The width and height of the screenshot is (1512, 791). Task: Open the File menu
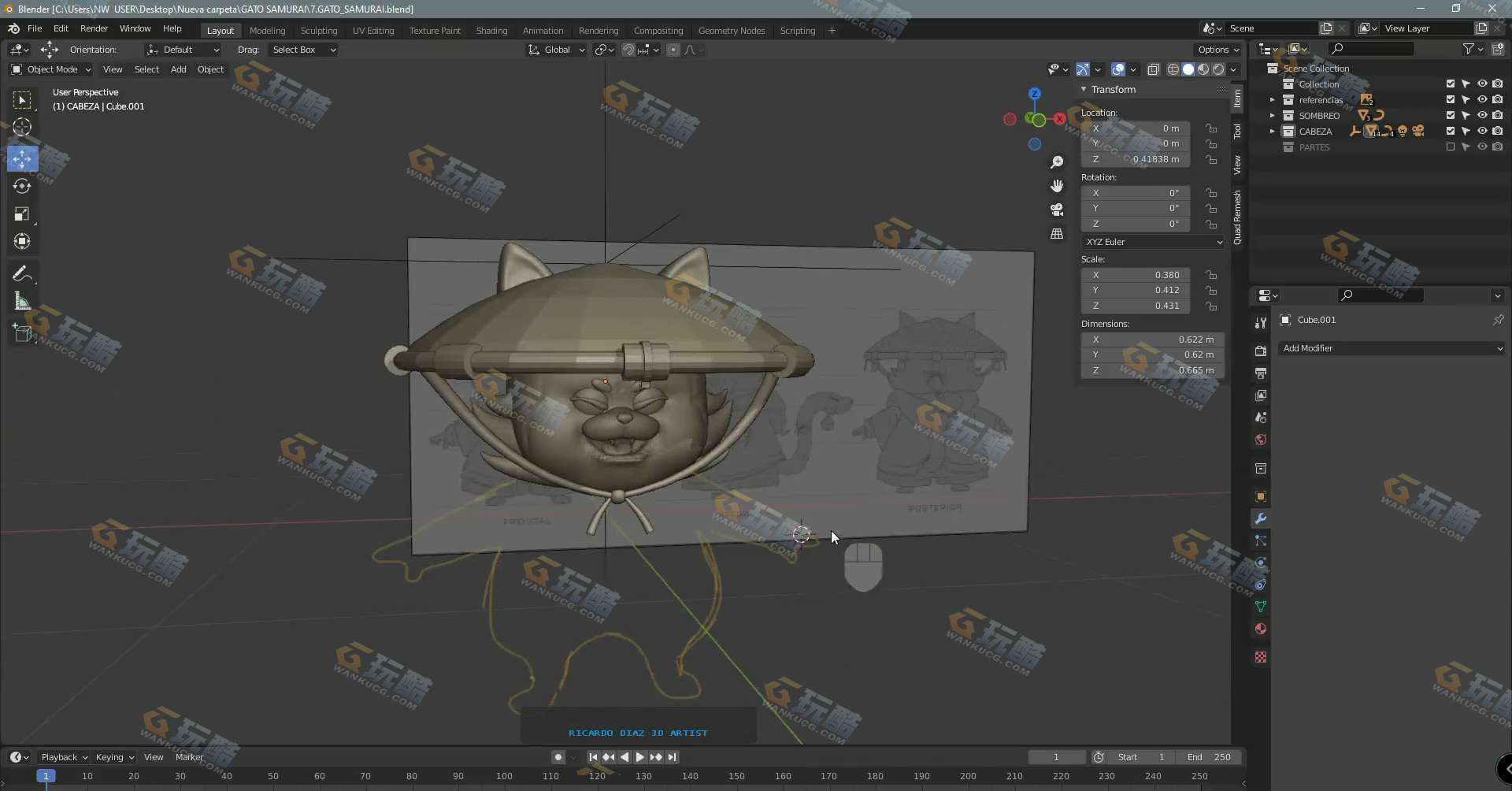point(35,28)
